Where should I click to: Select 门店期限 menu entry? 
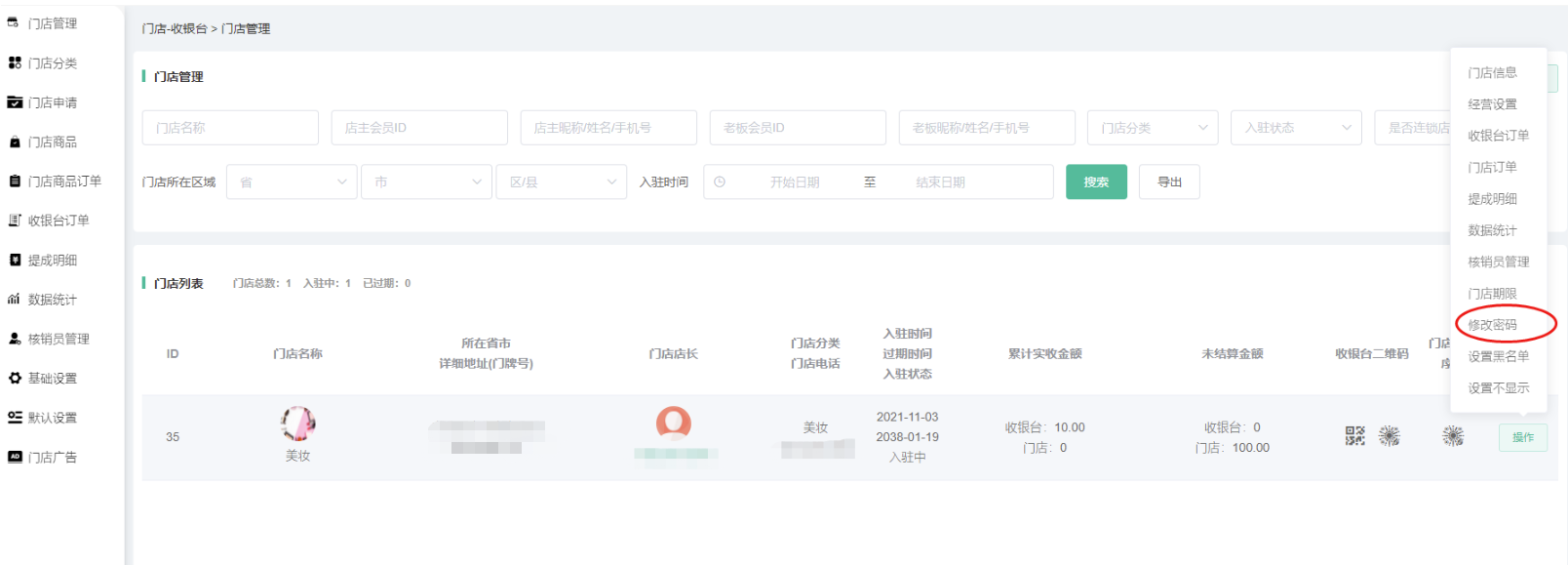[1492, 294]
